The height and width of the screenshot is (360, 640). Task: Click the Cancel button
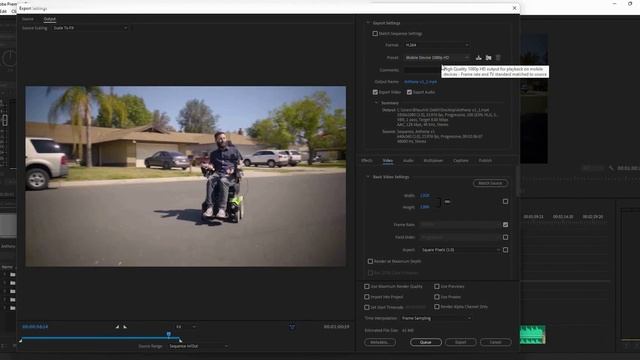click(496, 342)
